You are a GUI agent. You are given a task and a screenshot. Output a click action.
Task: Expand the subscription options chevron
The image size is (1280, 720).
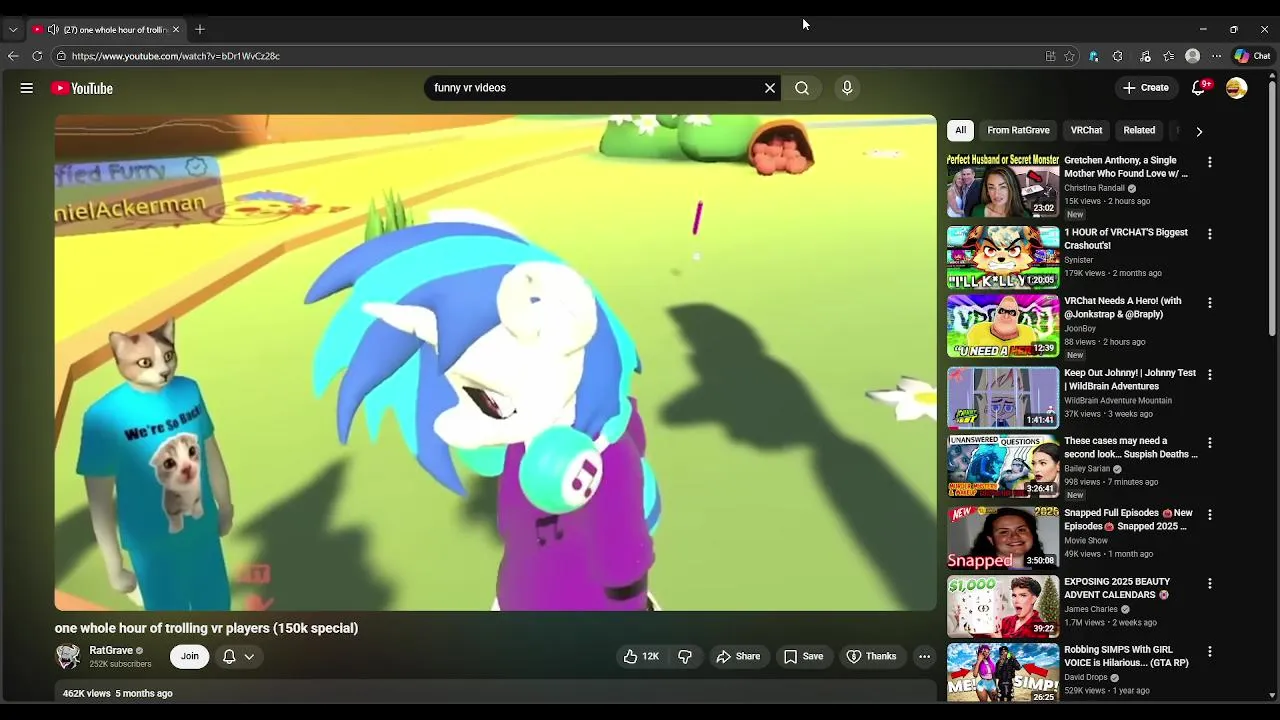pos(249,656)
